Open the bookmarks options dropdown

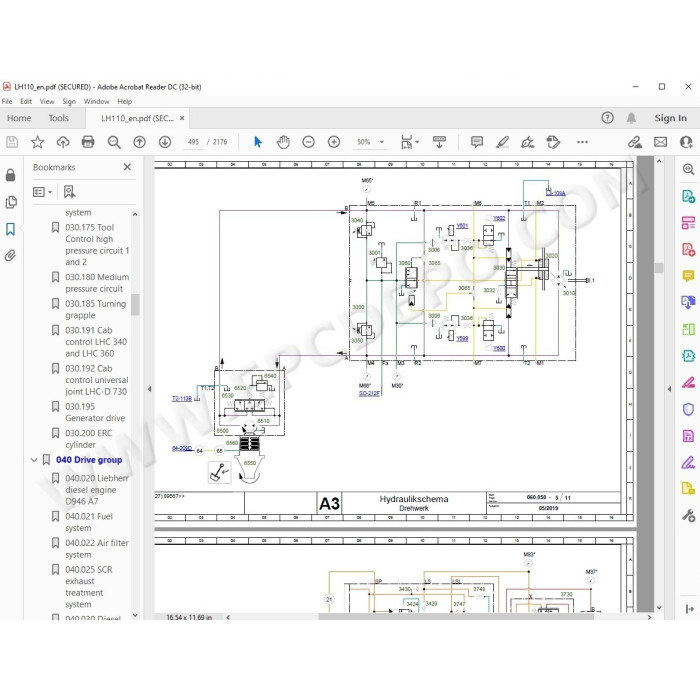tap(42, 192)
